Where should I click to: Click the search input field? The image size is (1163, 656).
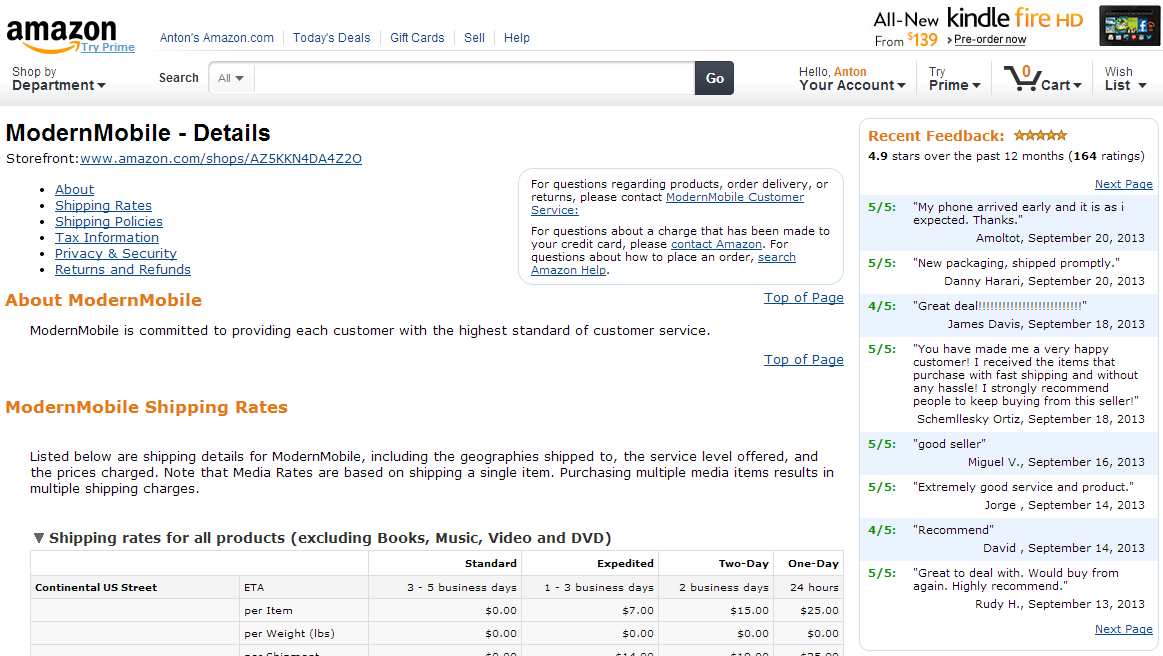pos(475,78)
